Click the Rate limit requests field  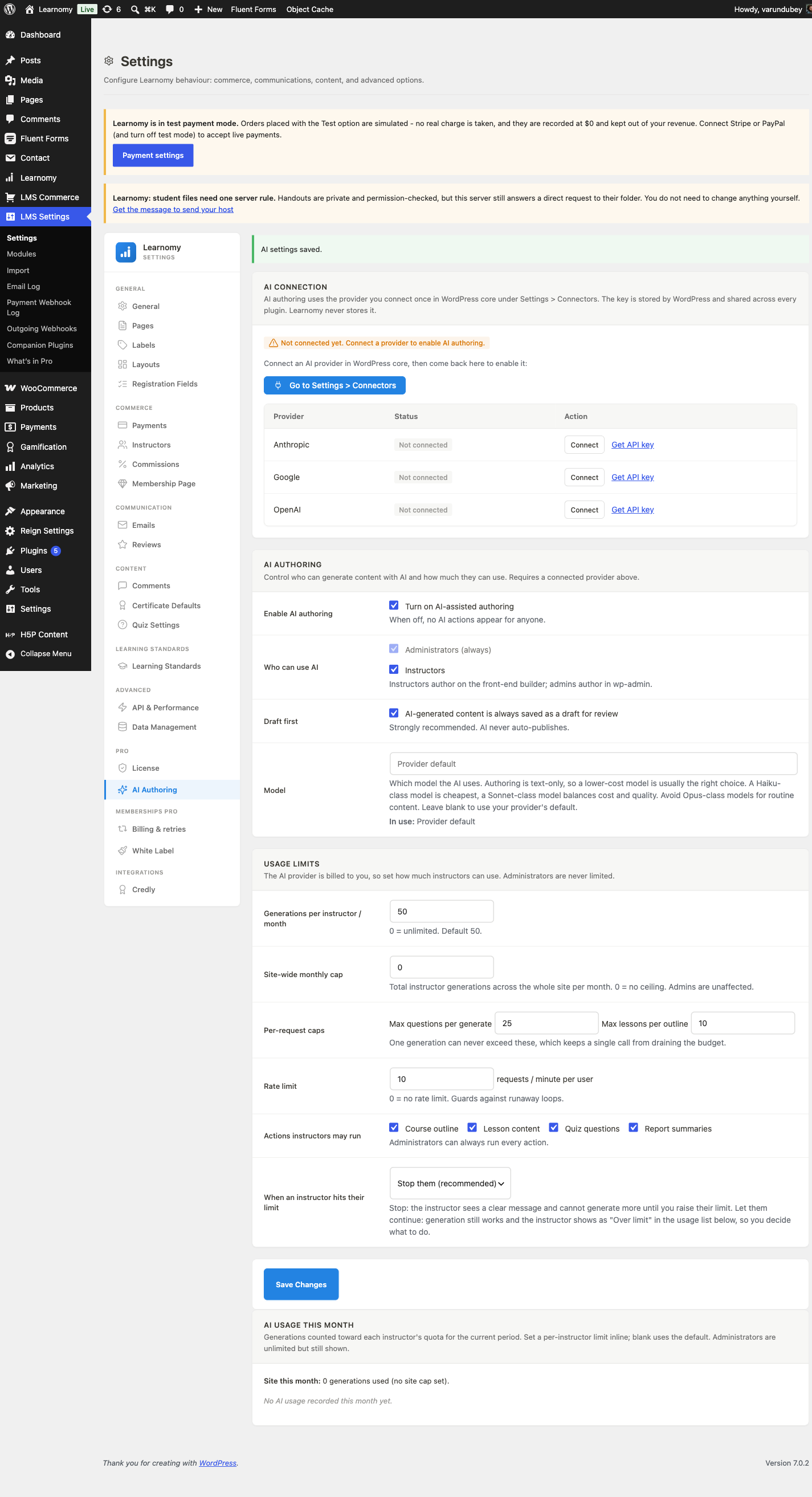442,1079
